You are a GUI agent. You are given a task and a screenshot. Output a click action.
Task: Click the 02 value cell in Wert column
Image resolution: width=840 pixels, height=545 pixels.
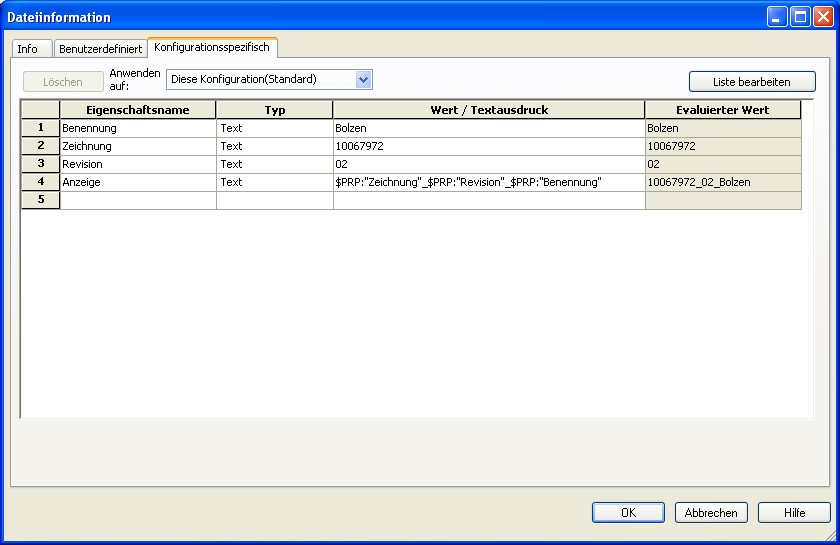[489, 164]
